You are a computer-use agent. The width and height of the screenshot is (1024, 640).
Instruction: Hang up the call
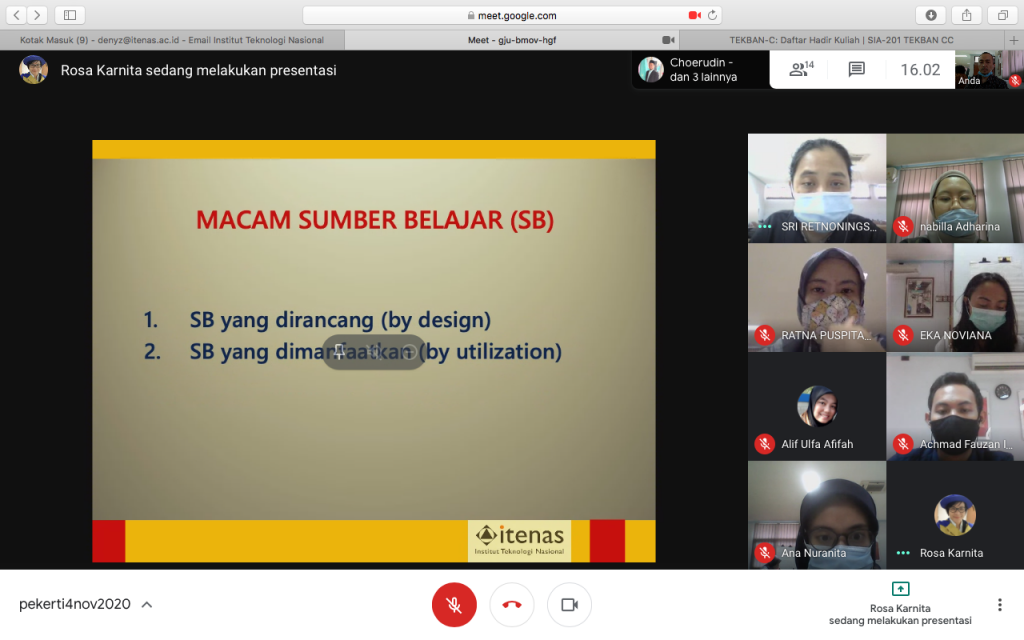(512, 605)
